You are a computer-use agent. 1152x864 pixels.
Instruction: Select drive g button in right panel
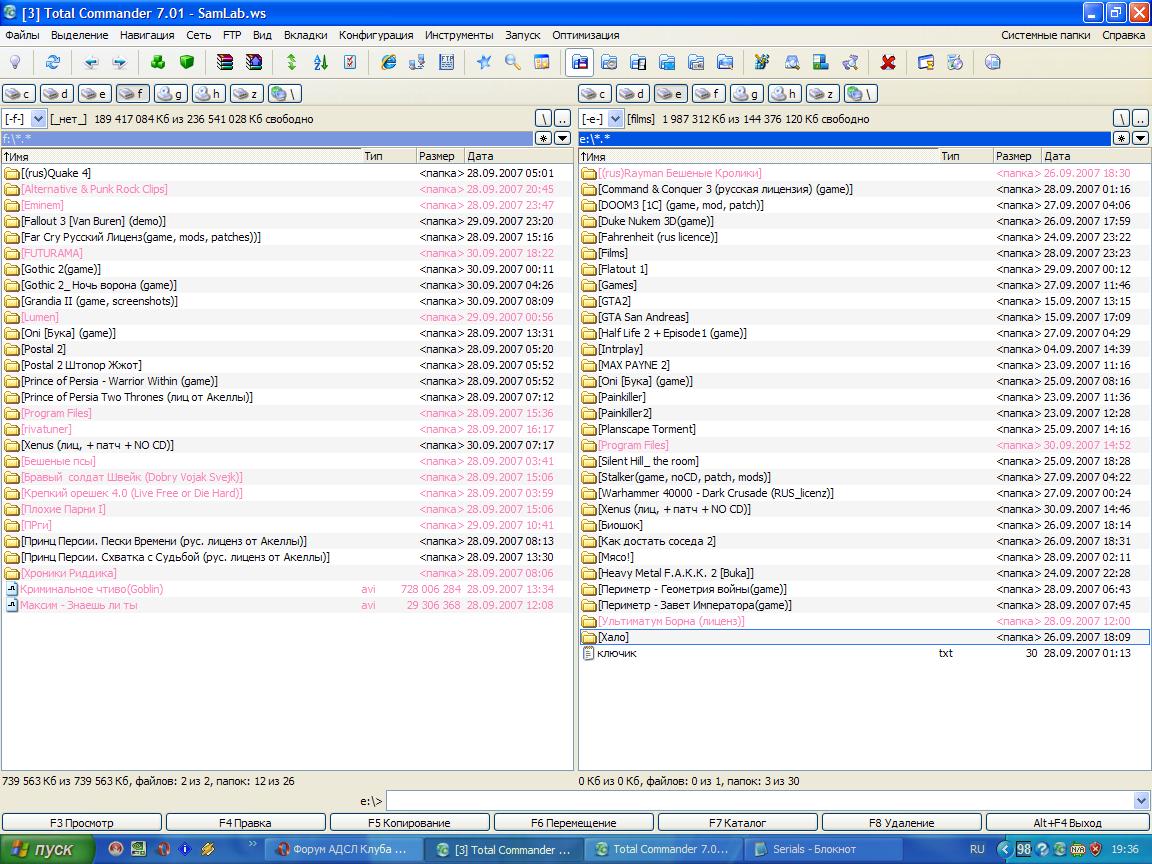(746, 94)
